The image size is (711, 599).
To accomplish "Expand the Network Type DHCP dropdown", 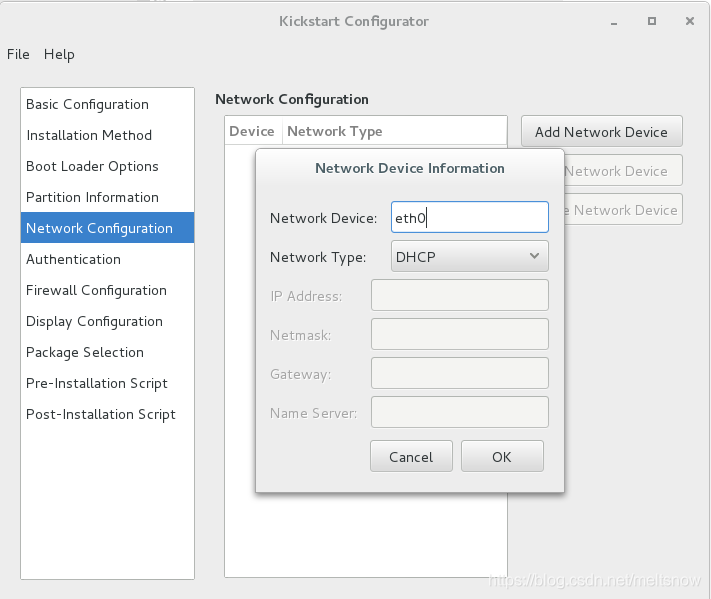I will [x=470, y=257].
